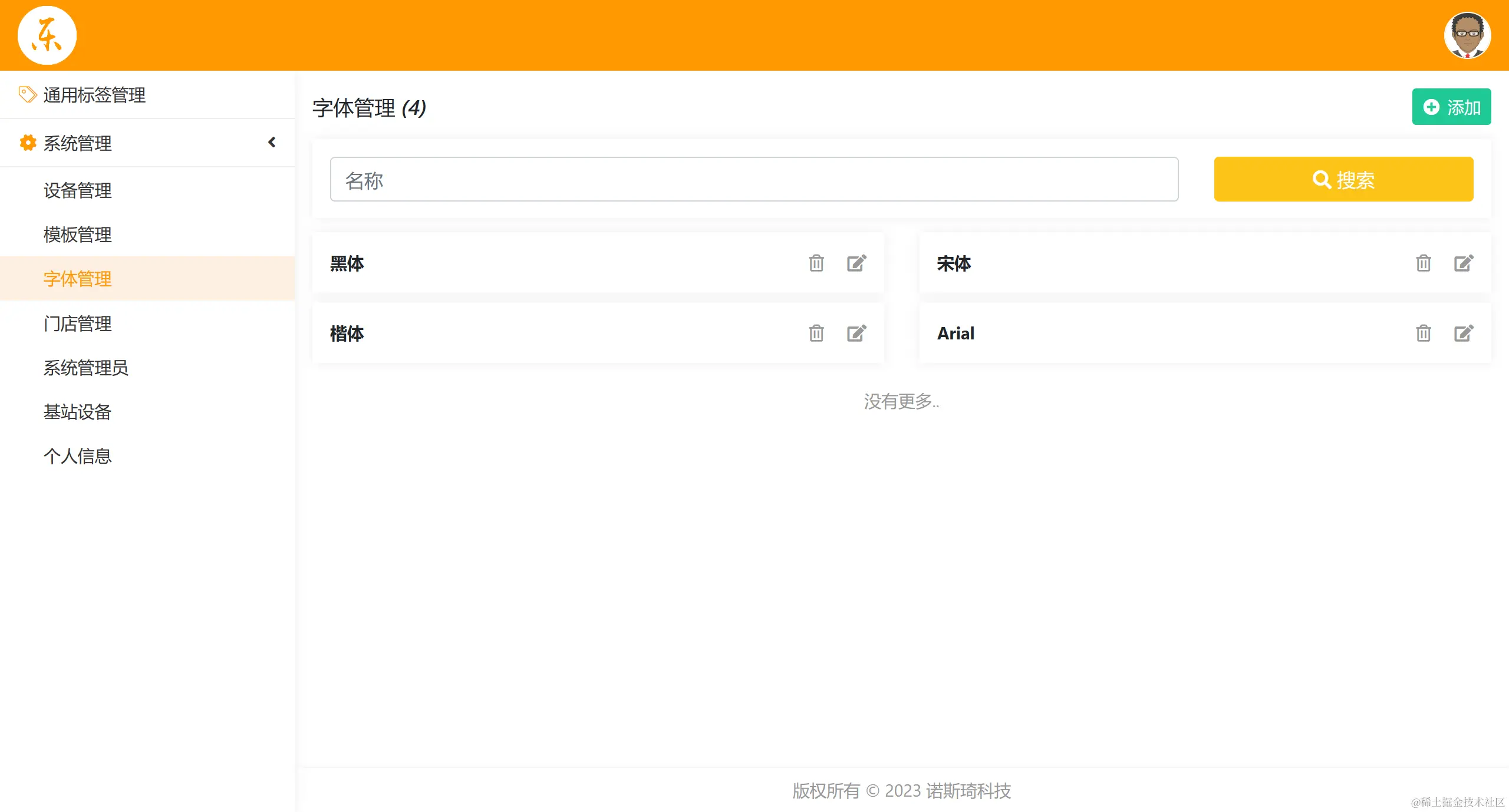Delete the Arial font entry
1509x812 pixels.
[x=1424, y=334]
